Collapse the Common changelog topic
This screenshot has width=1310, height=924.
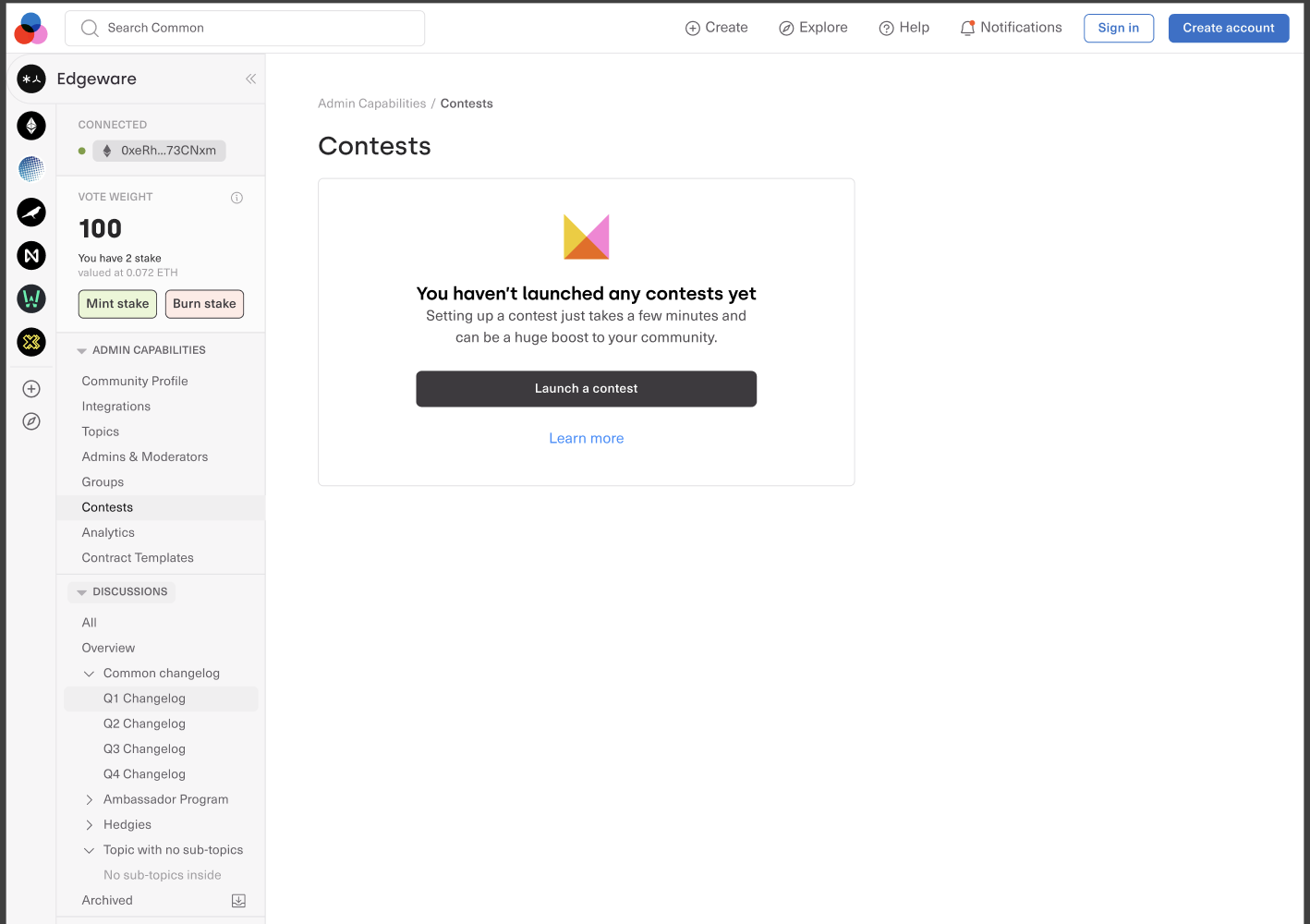coord(90,674)
